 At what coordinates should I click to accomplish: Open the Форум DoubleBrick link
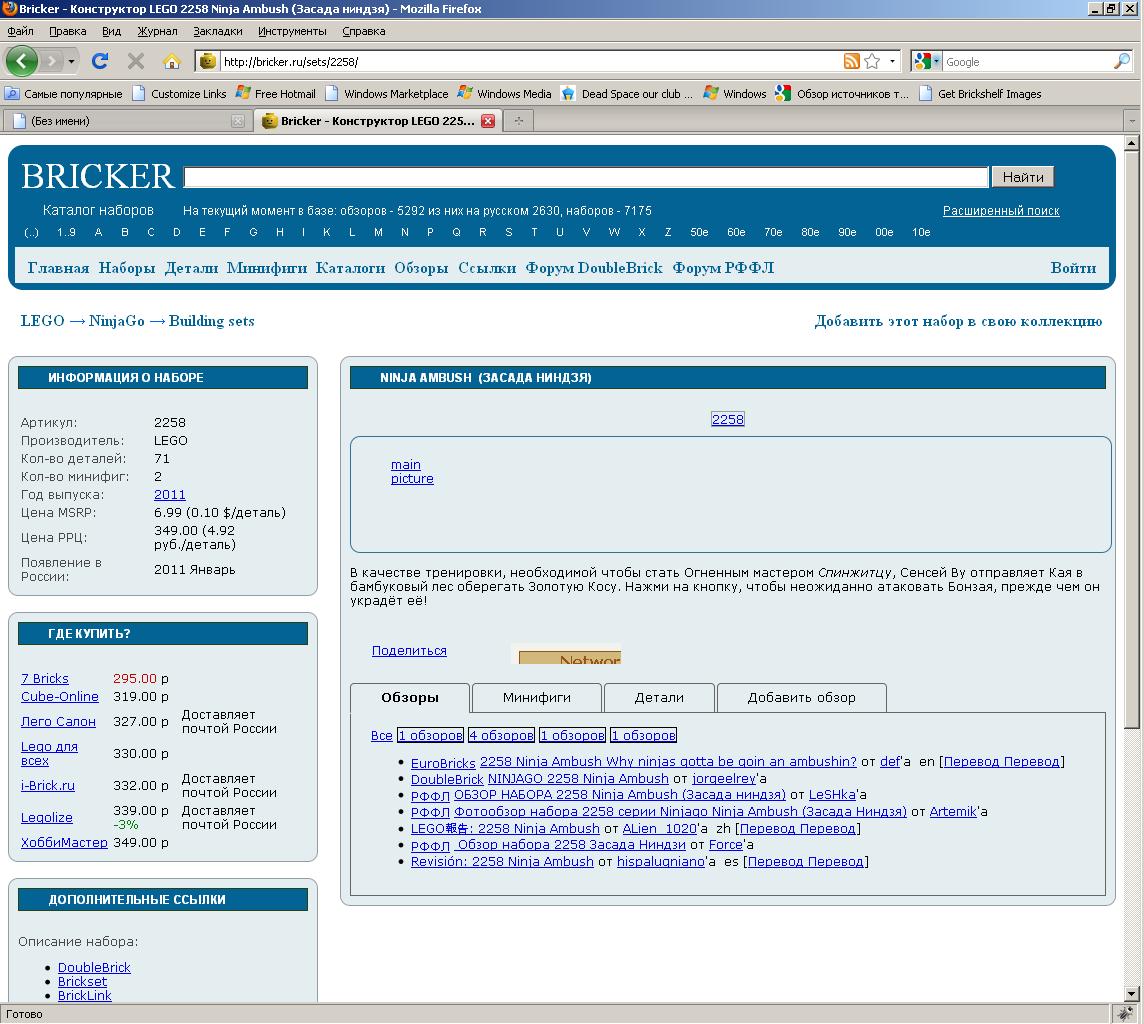pos(594,268)
